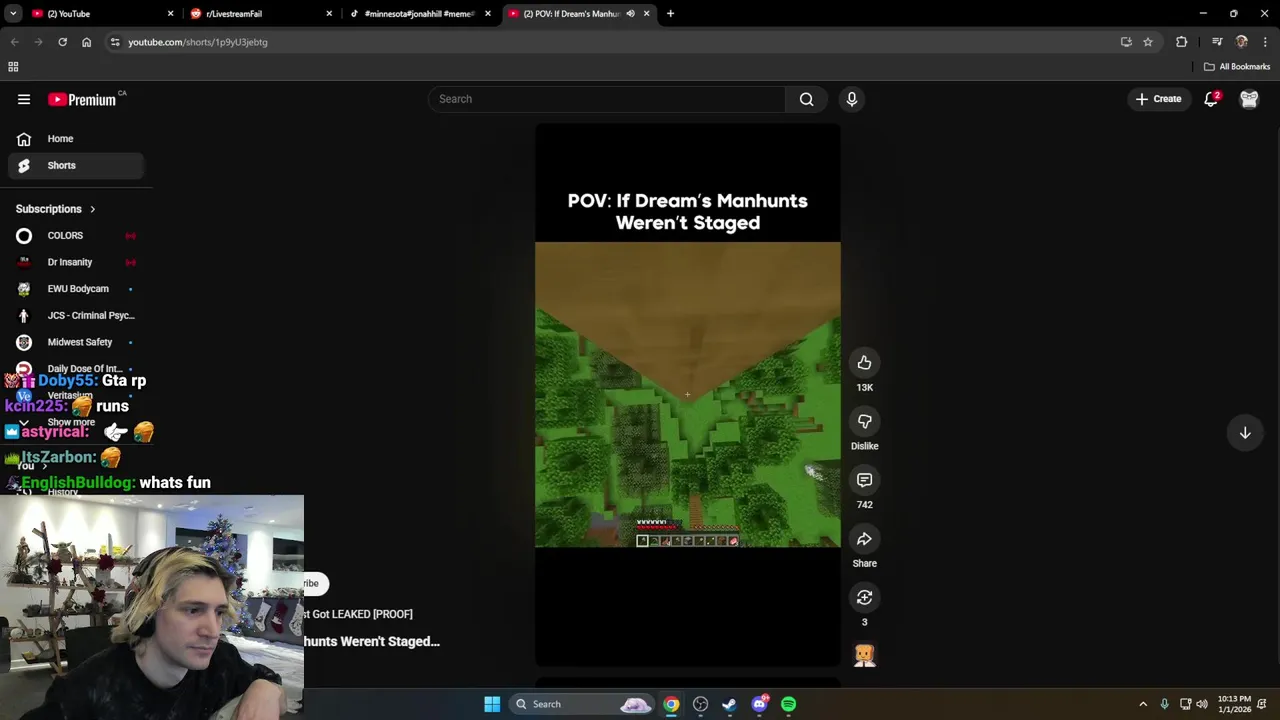Expand Subscriptions section chevron
The image size is (1280, 720).
tap(92, 209)
